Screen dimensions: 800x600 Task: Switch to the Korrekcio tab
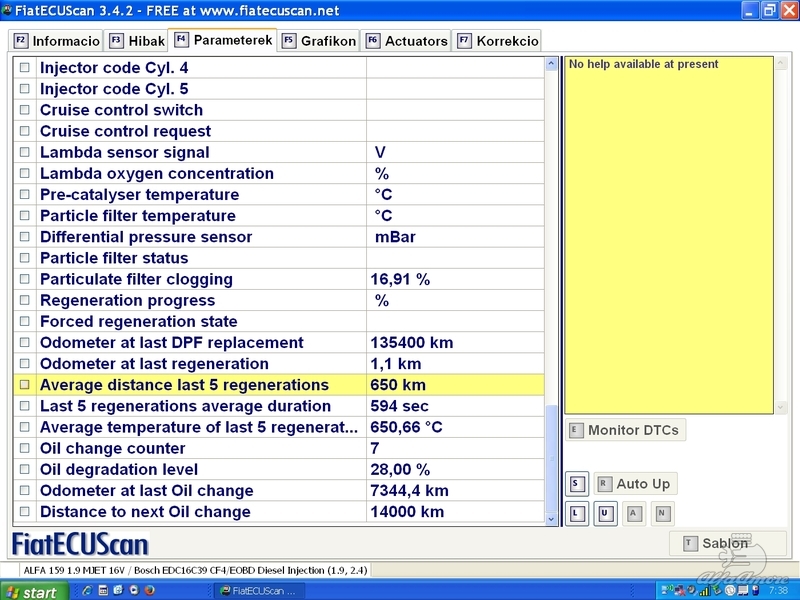point(497,41)
